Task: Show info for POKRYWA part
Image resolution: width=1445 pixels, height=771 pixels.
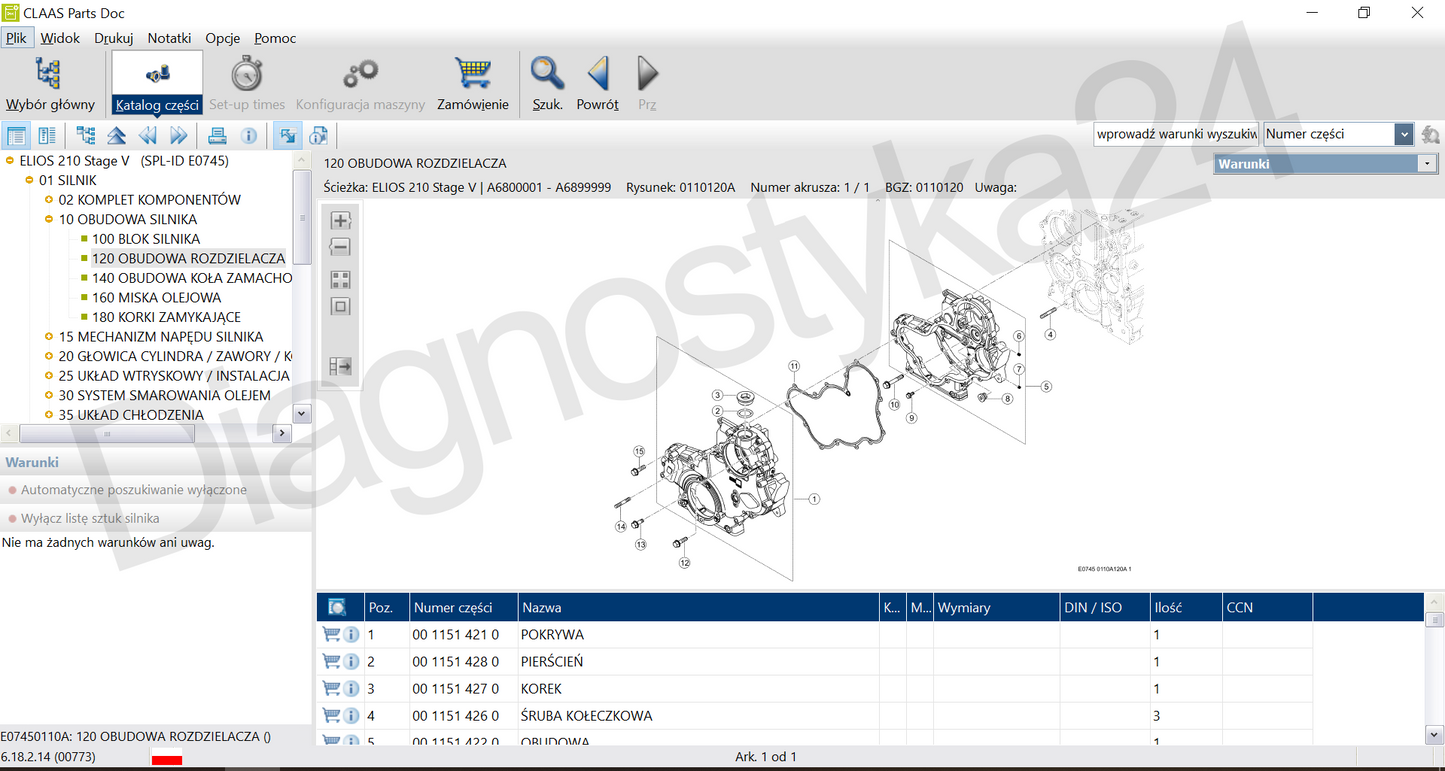Action: (351, 635)
